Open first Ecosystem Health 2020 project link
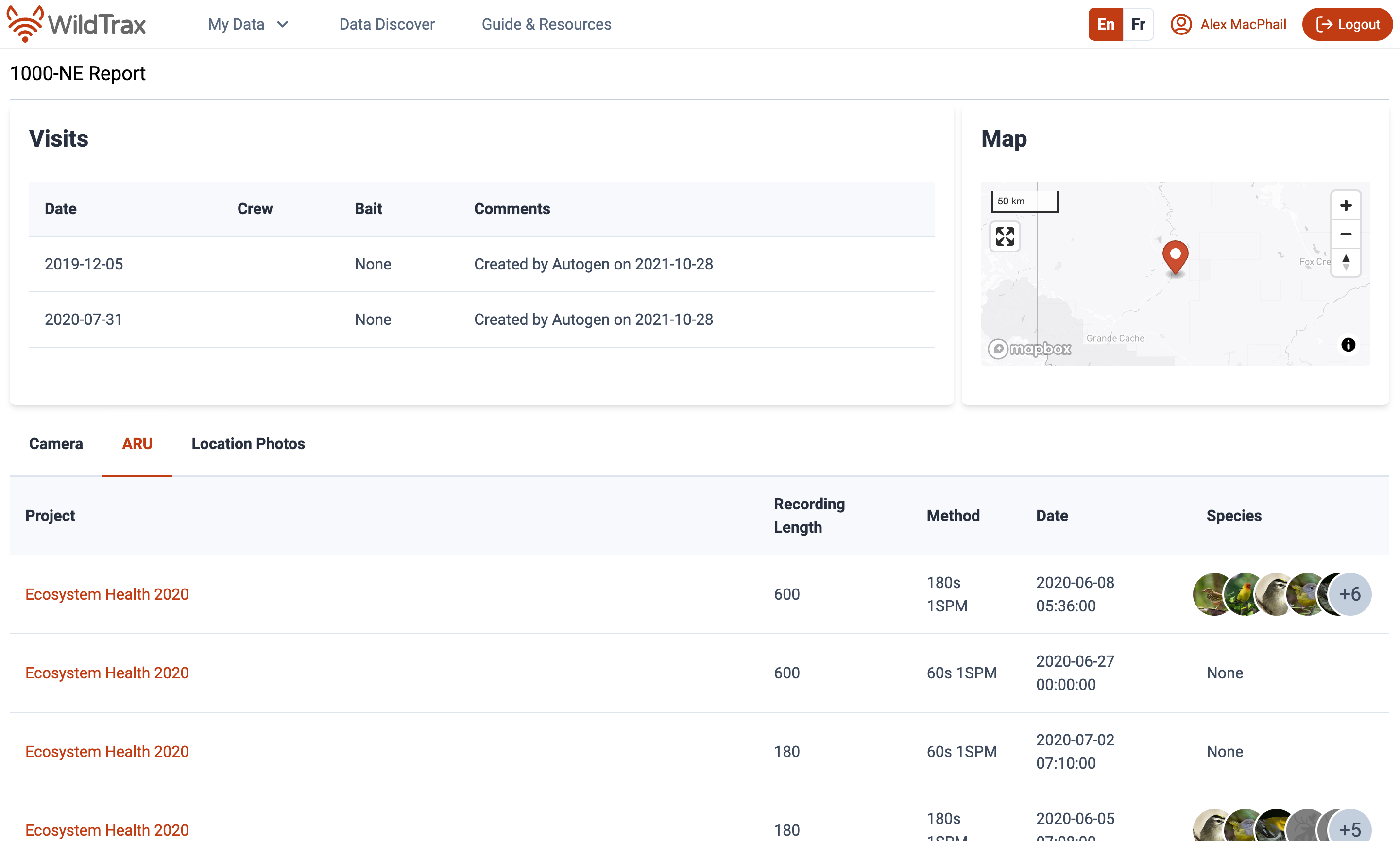 click(x=106, y=594)
